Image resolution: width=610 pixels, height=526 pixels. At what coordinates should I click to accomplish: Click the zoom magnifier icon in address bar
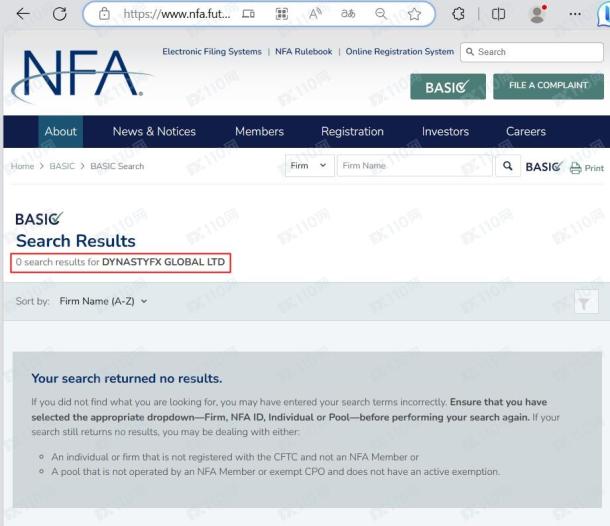[381, 14]
